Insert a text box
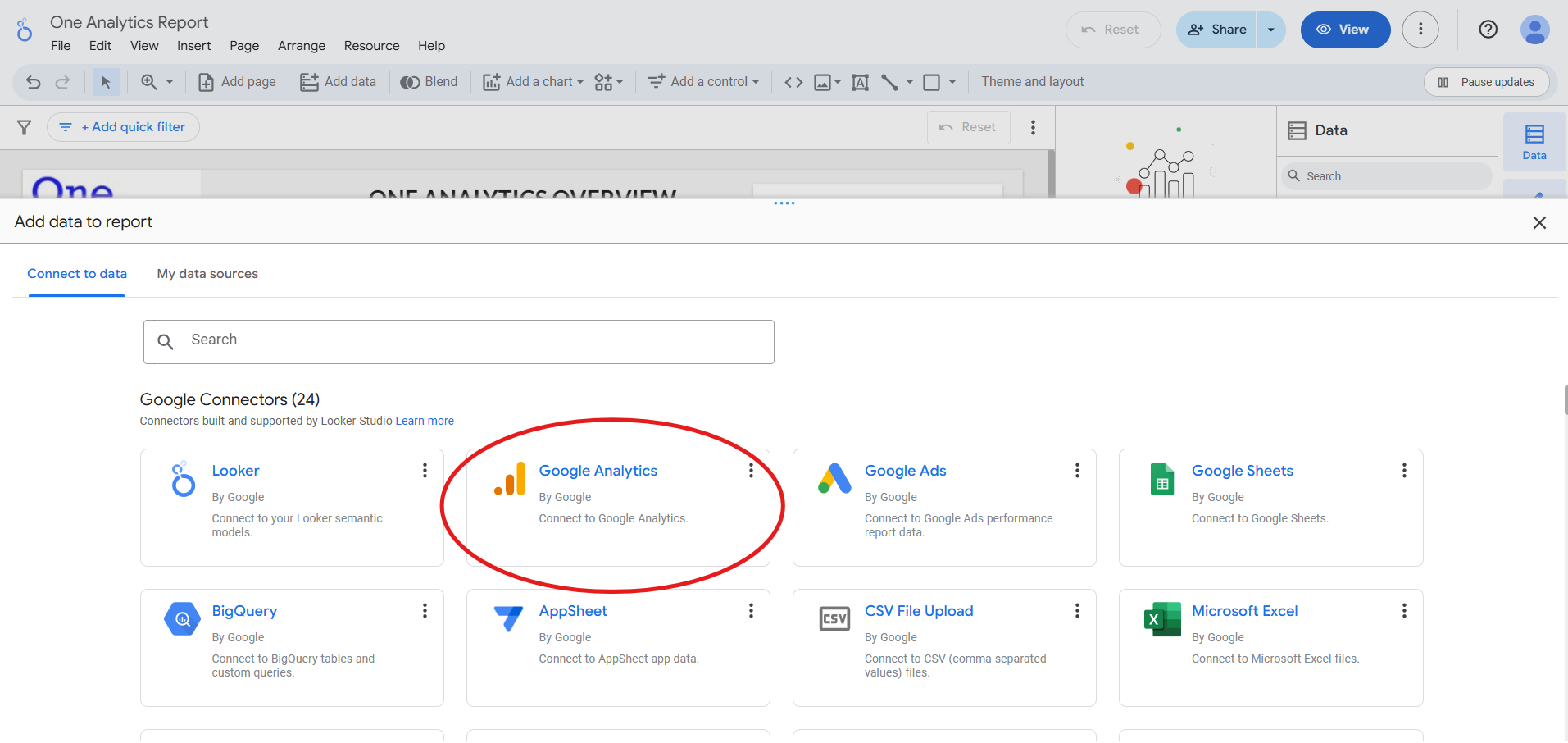 pos(860,82)
